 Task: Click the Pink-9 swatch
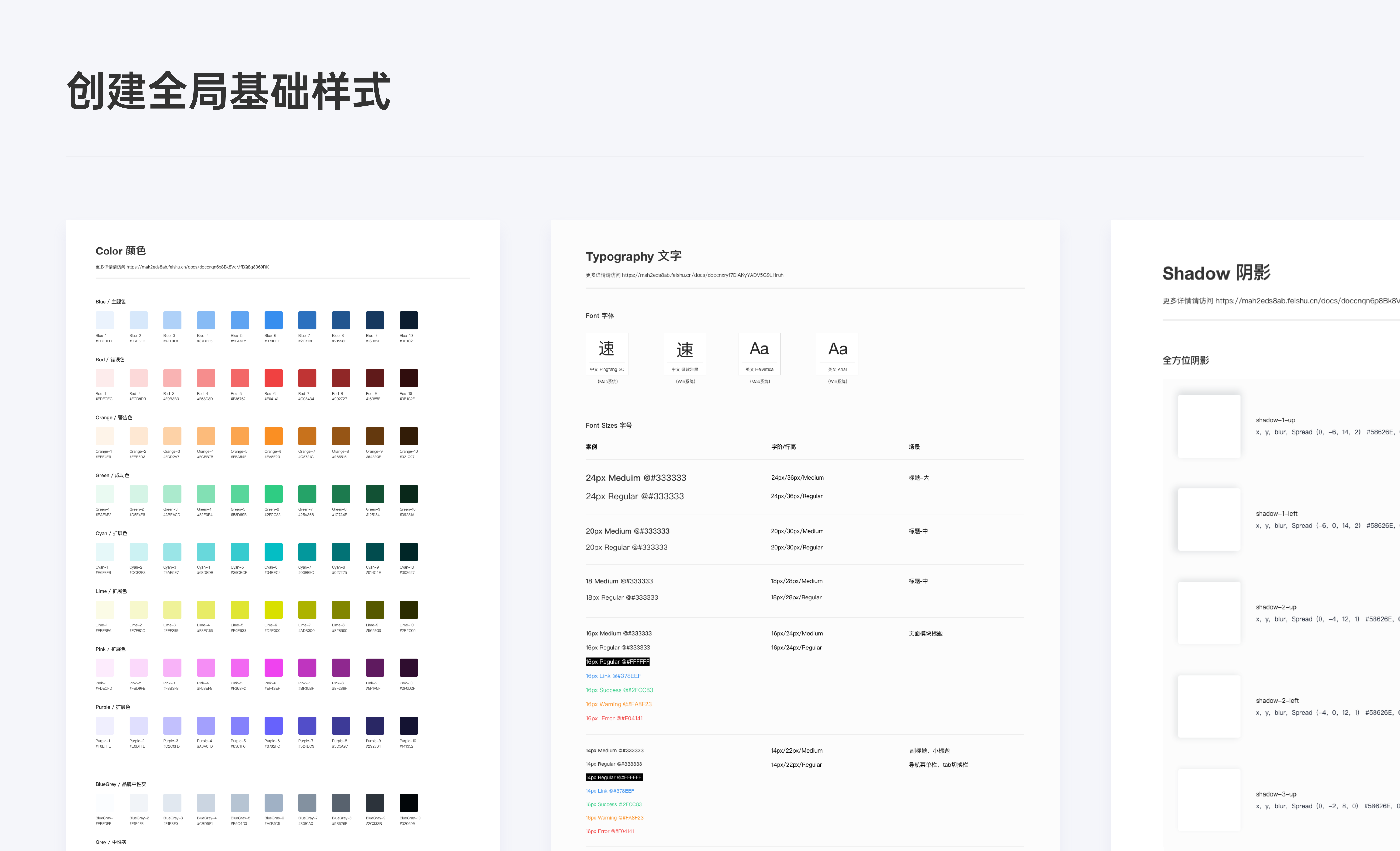pos(375,668)
